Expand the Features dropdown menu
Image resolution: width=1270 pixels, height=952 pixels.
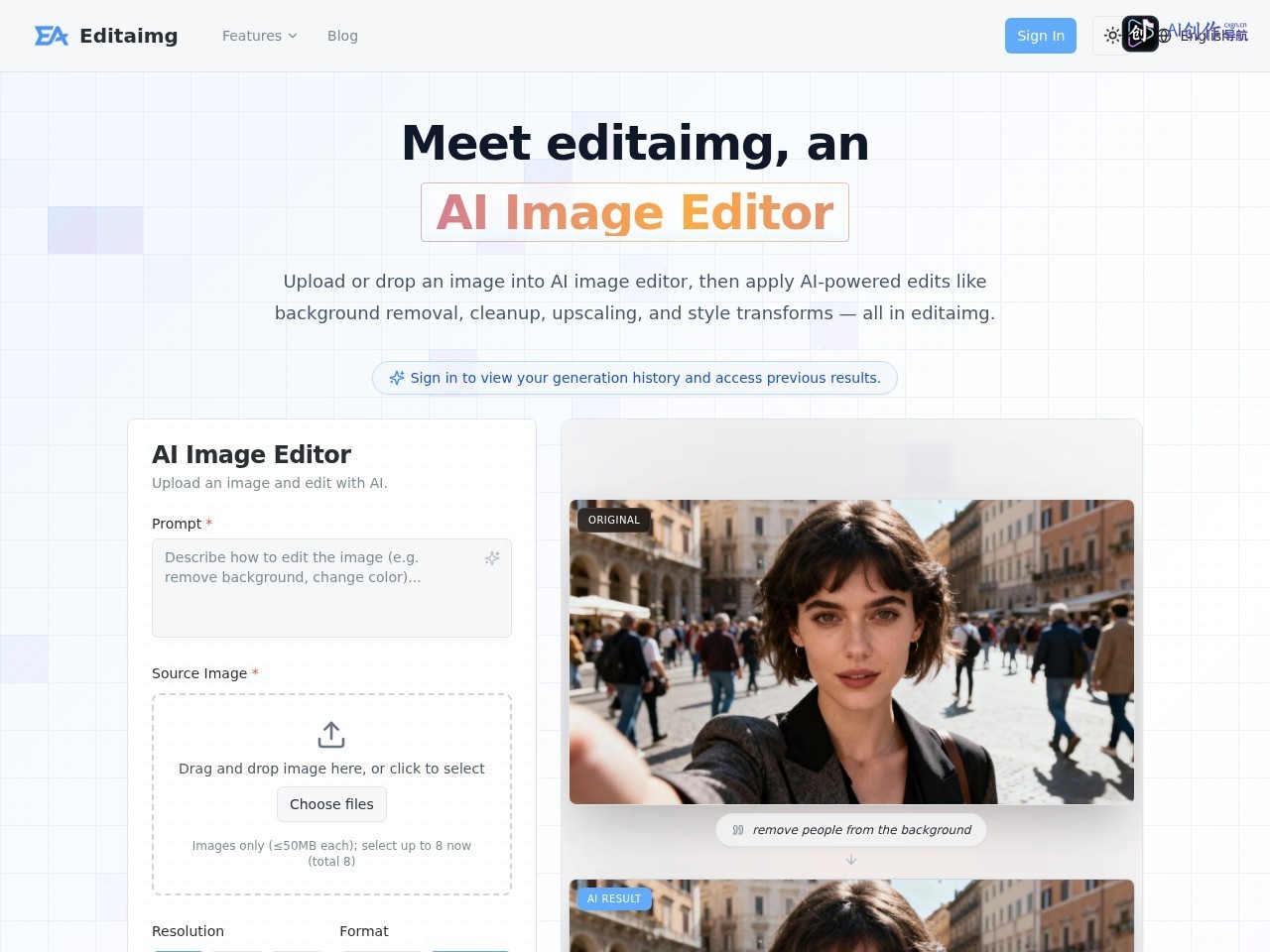click(x=260, y=36)
